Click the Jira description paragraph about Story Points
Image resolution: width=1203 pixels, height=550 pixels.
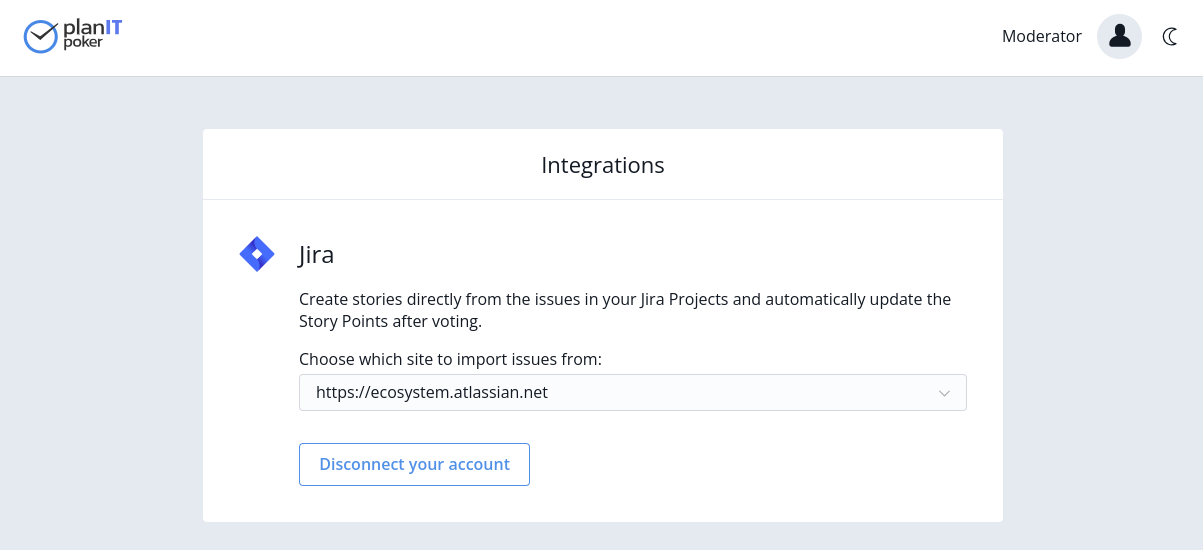pos(625,310)
